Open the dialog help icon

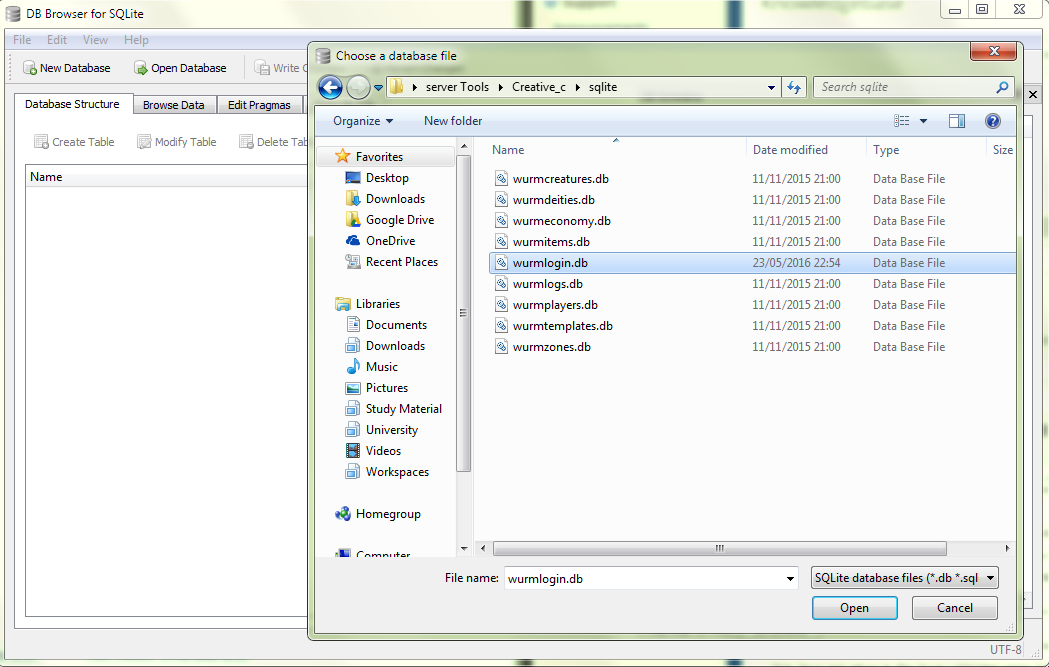[993, 121]
